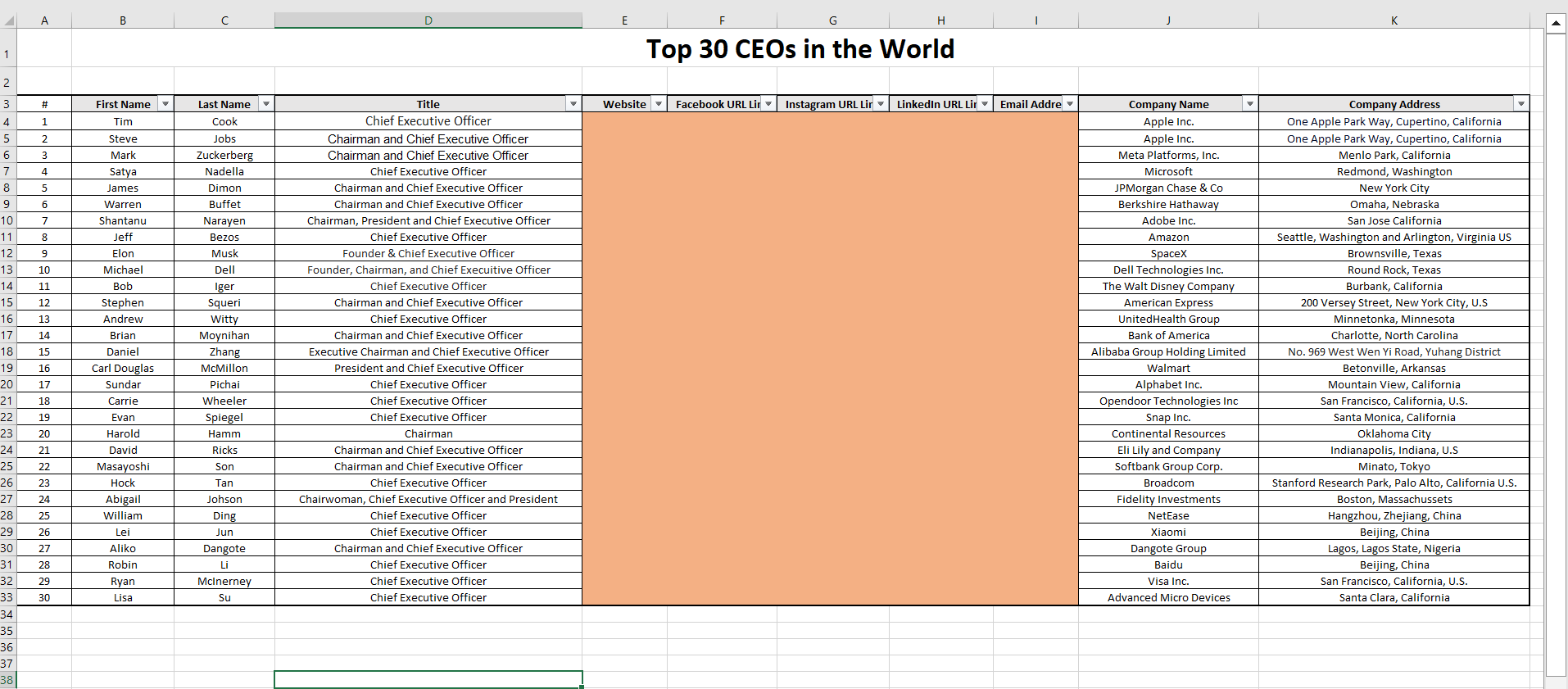Select the 'Moynihan' last name cell
Viewport: 1568px width, 689px height.
[x=224, y=335]
